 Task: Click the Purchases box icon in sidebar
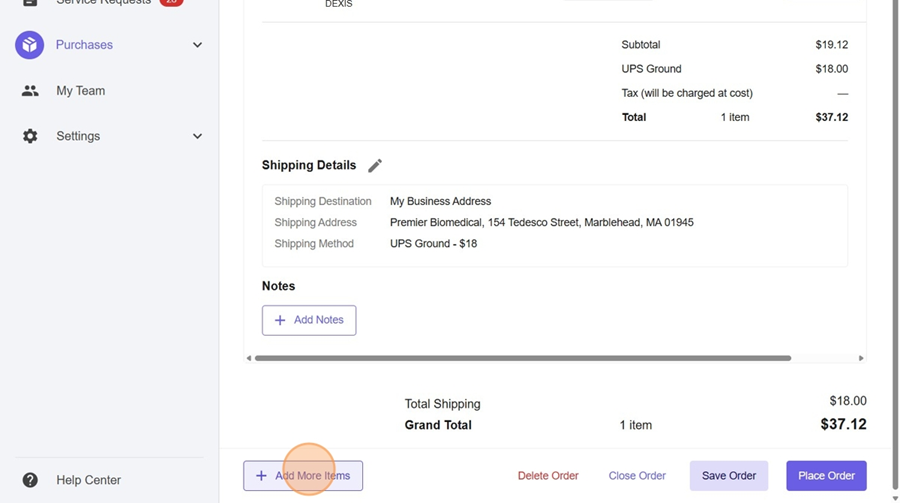(x=30, y=45)
